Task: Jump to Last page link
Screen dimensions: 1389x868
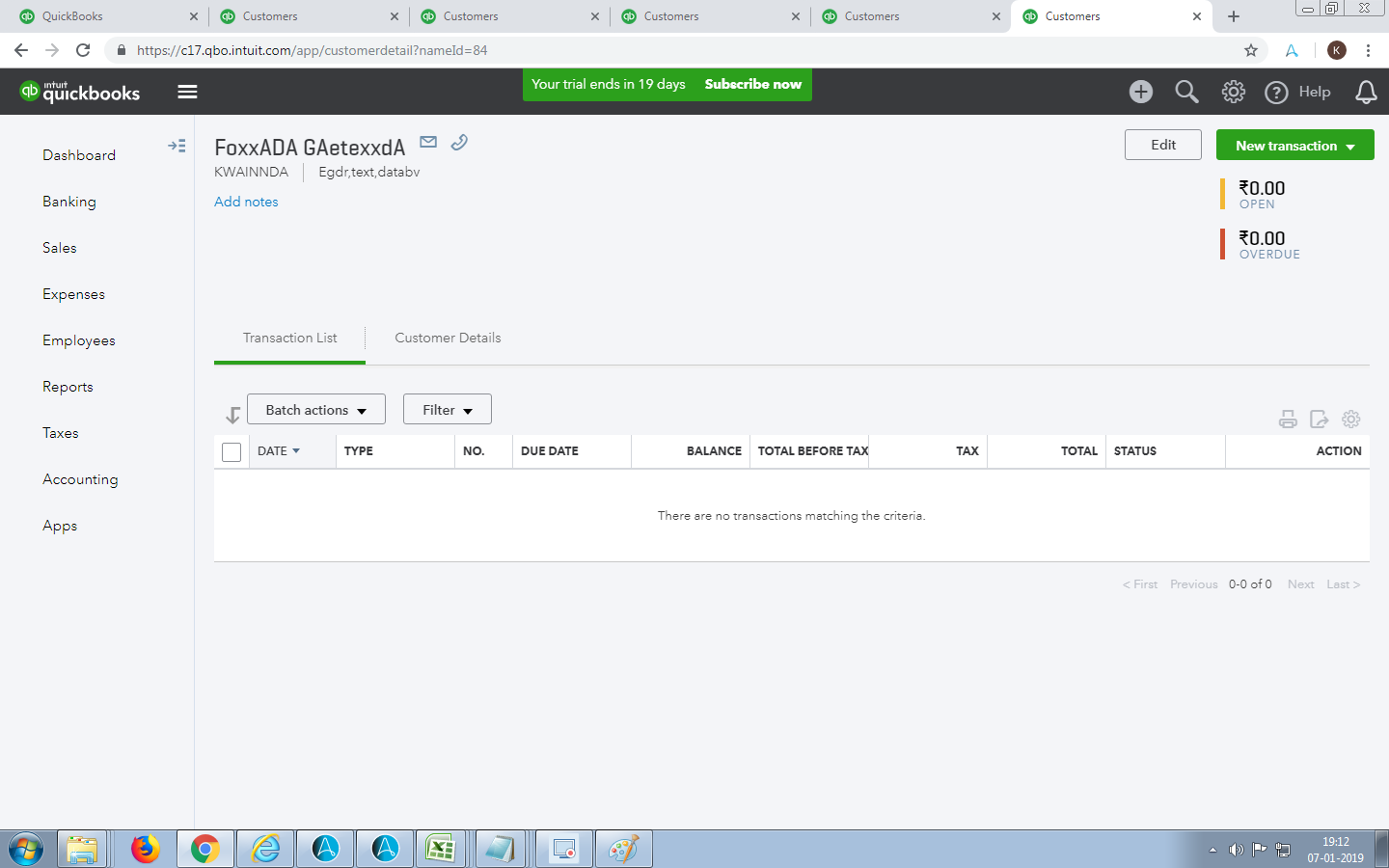Action: [1343, 584]
